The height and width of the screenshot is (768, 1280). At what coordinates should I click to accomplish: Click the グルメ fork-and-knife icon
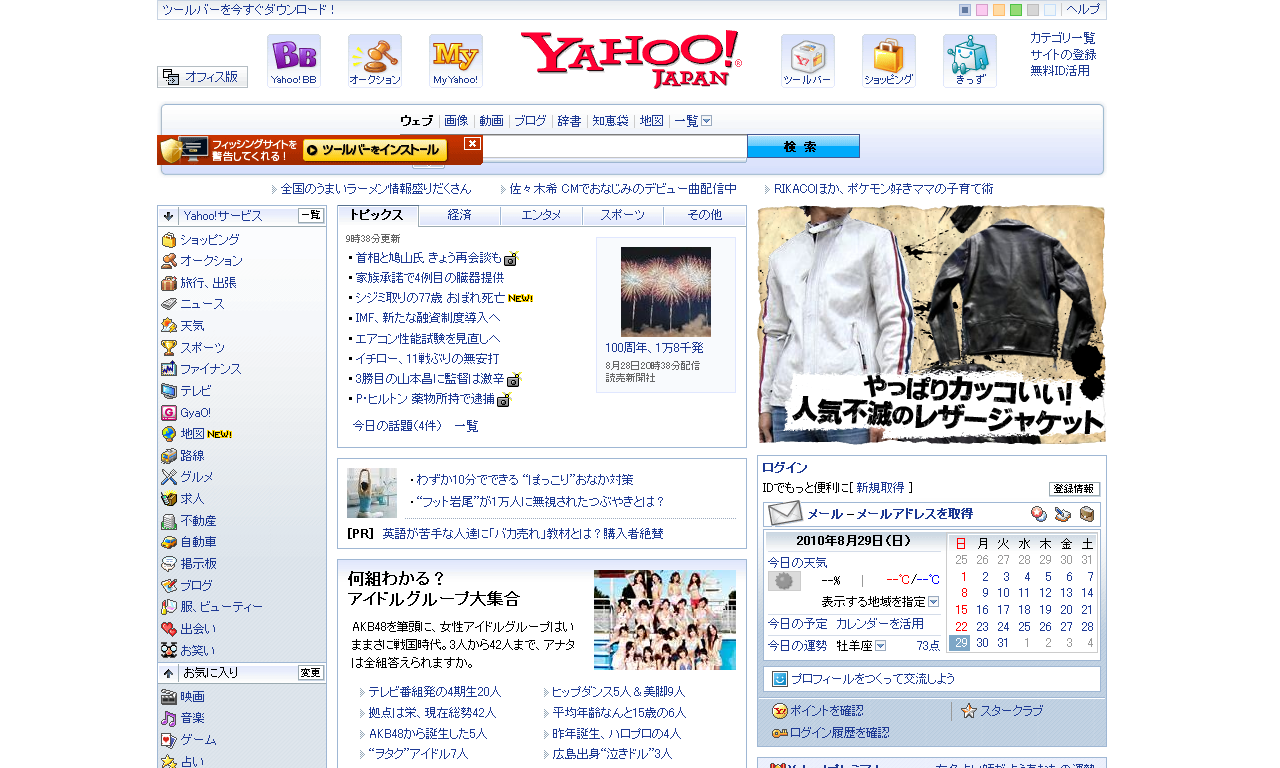coord(169,477)
